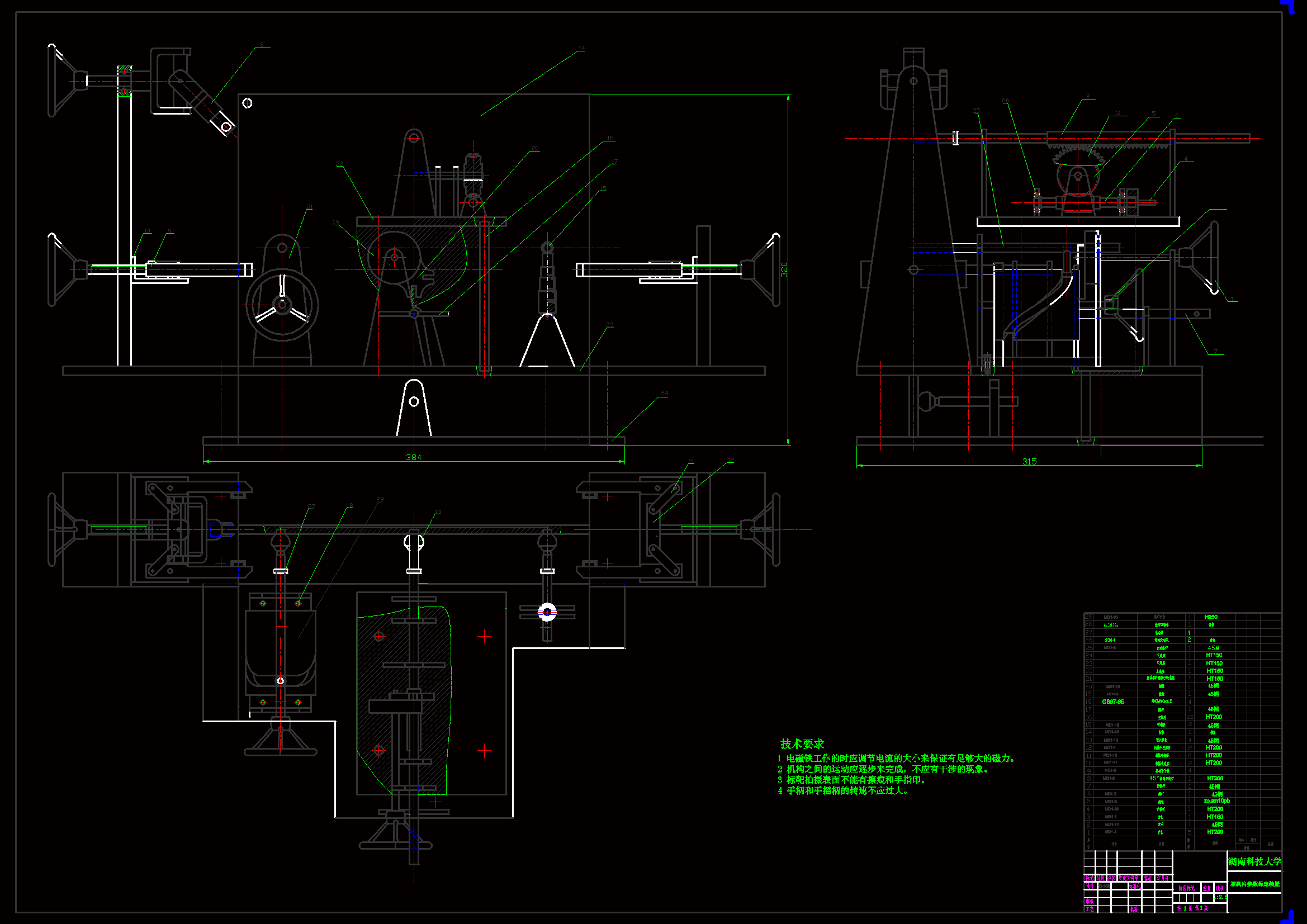
Task: Click the 设计 label in title block
Action: [x=1090, y=886]
